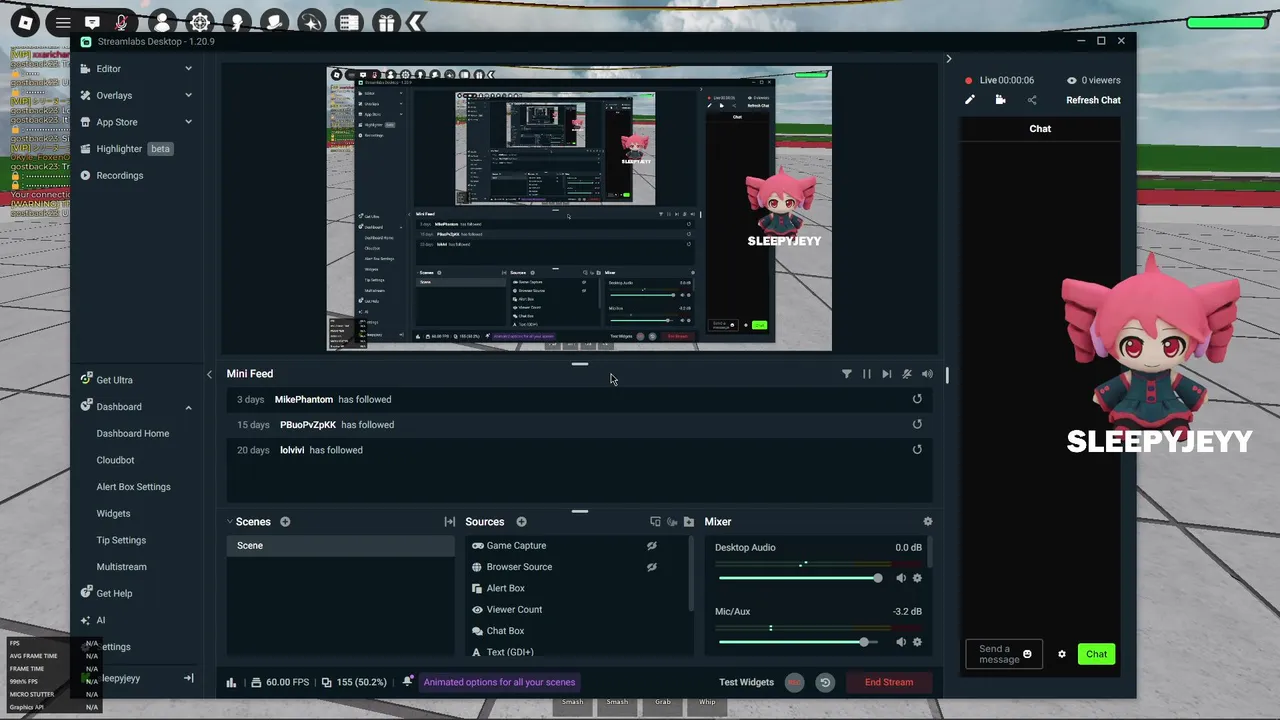Viewport: 1280px width, 720px height.
Task: Open Get Help in sidebar
Action: pyautogui.click(x=106, y=593)
